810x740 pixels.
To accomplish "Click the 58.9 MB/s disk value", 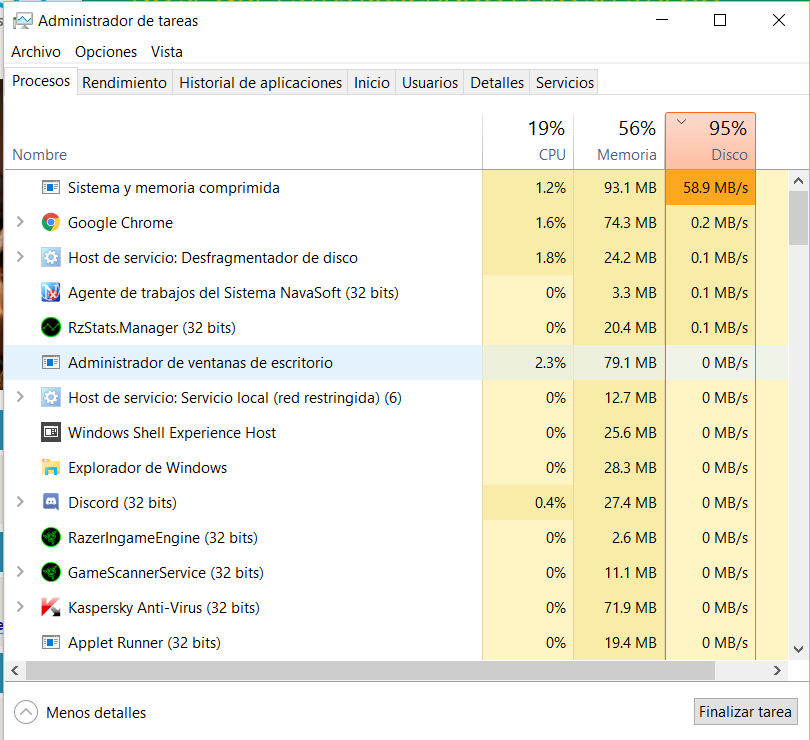I will (715, 187).
